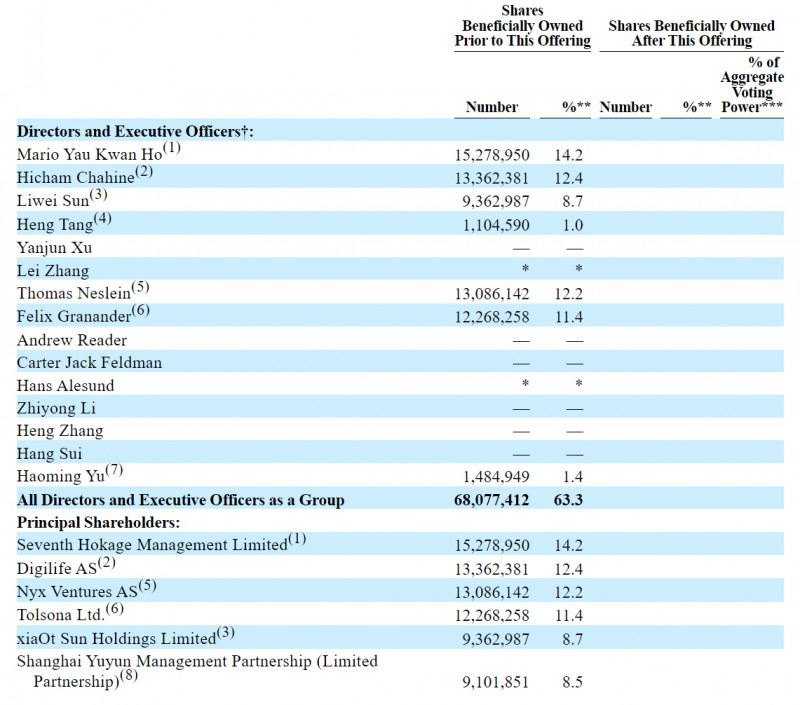The height and width of the screenshot is (705, 800).
Task: Select the Hicham Chahine row name
Action: (x=76, y=177)
